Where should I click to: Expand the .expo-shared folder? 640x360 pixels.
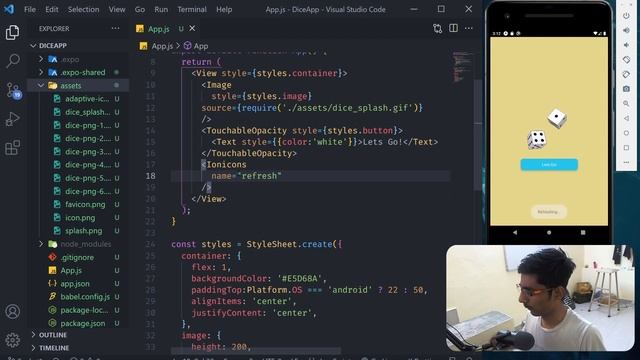point(41,72)
